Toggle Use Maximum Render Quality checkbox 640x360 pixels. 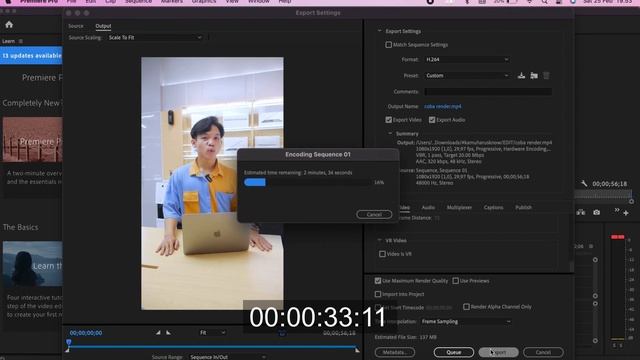[x=378, y=281]
